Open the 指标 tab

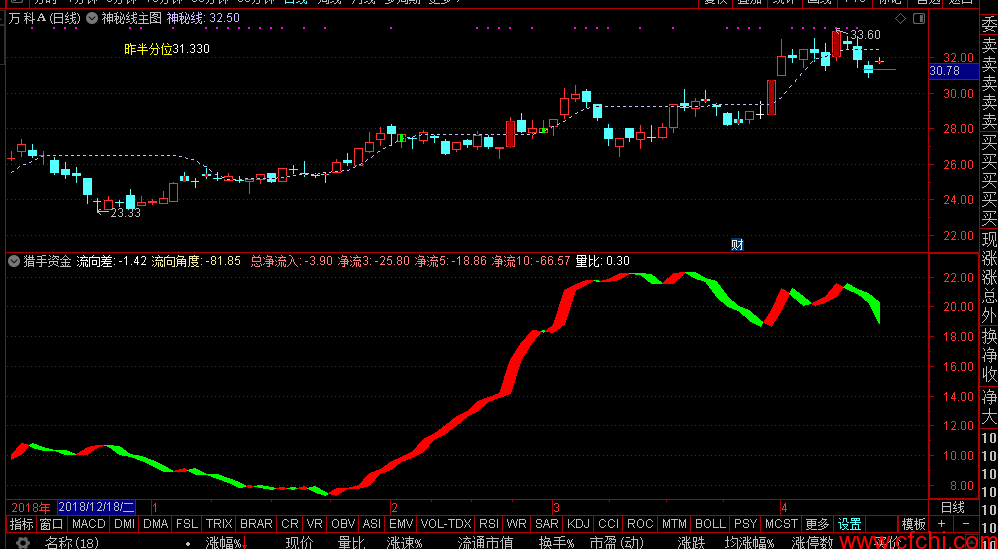tap(22, 524)
